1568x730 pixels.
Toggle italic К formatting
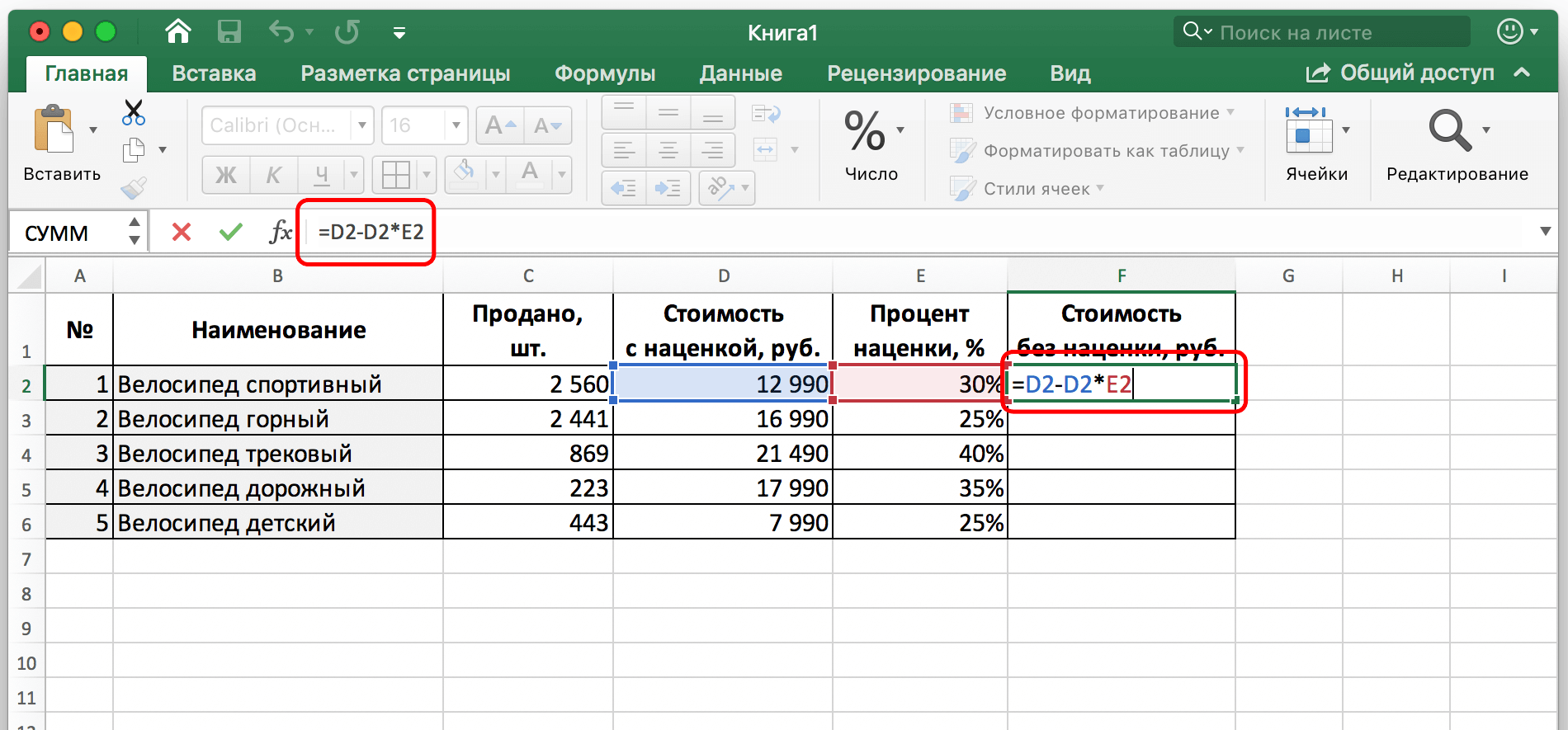[273, 175]
